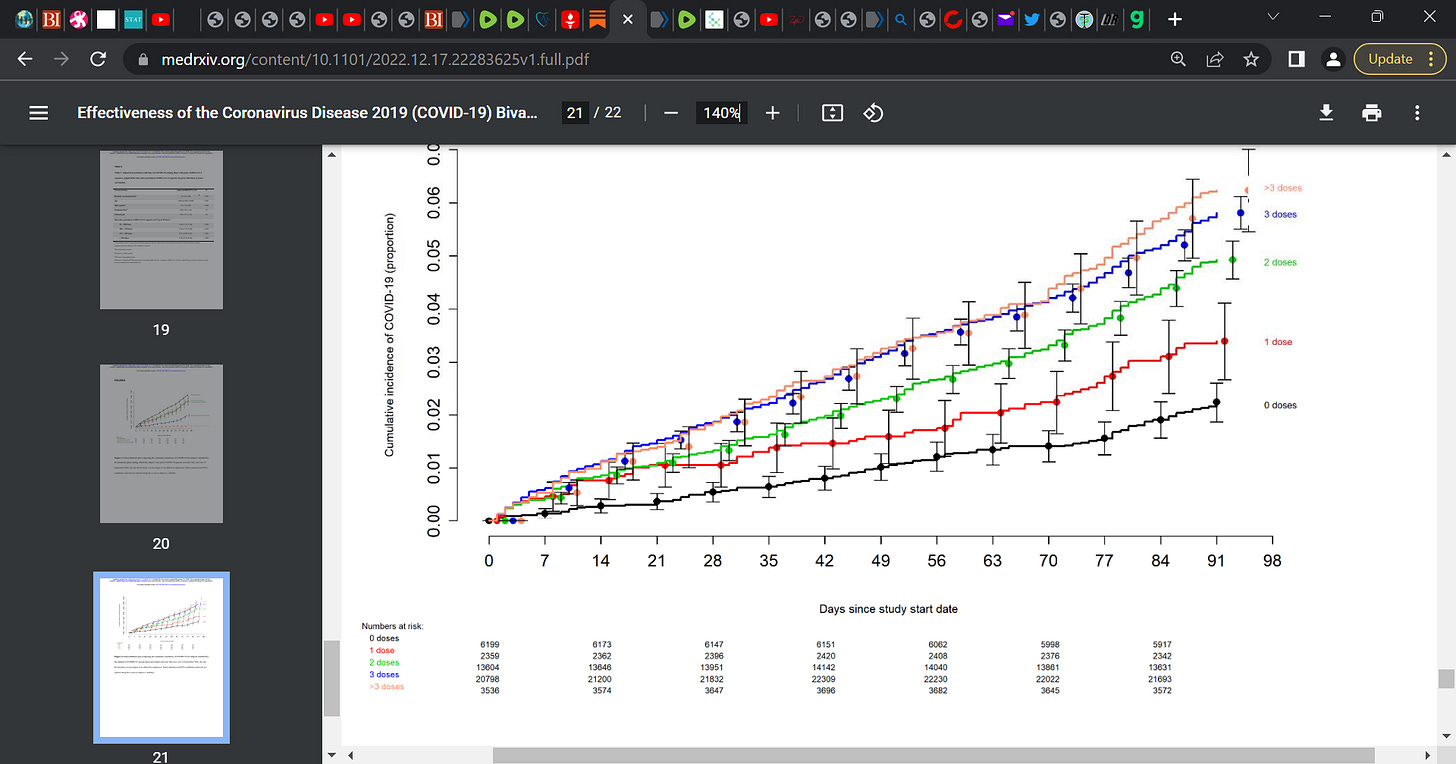Click the page number input box
Image resolution: width=1456 pixels, height=764 pixels.
(574, 113)
